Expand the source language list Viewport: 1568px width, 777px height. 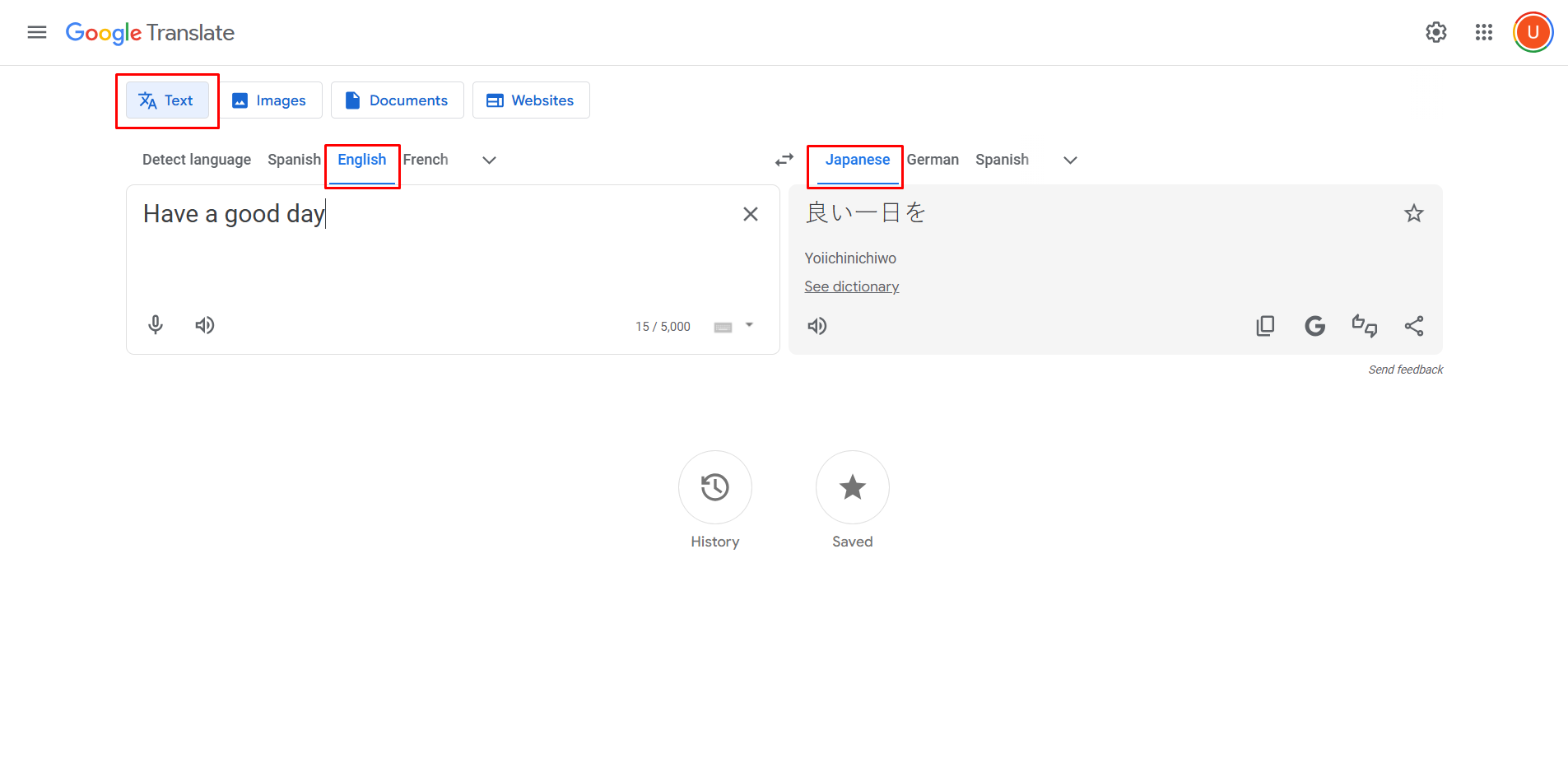pos(489,161)
